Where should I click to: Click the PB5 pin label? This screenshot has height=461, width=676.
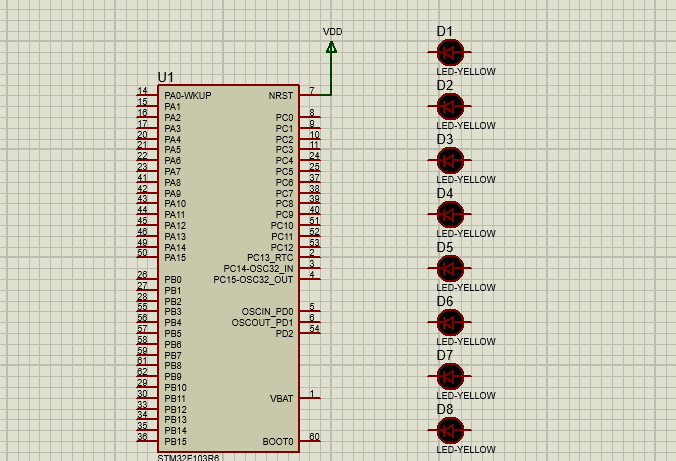pyautogui.click(x=173, y=333)
